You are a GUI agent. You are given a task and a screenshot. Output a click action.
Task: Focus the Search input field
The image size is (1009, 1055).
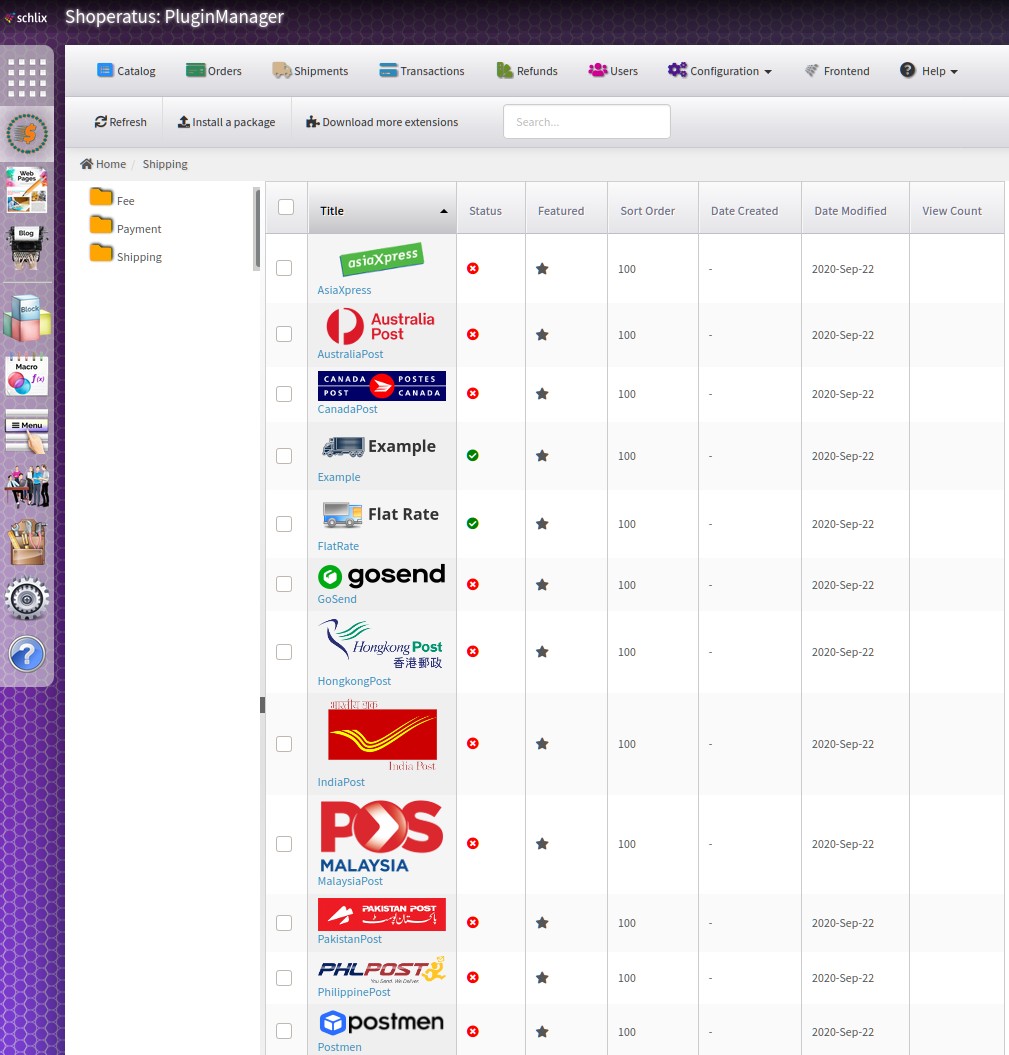(587, 122)
